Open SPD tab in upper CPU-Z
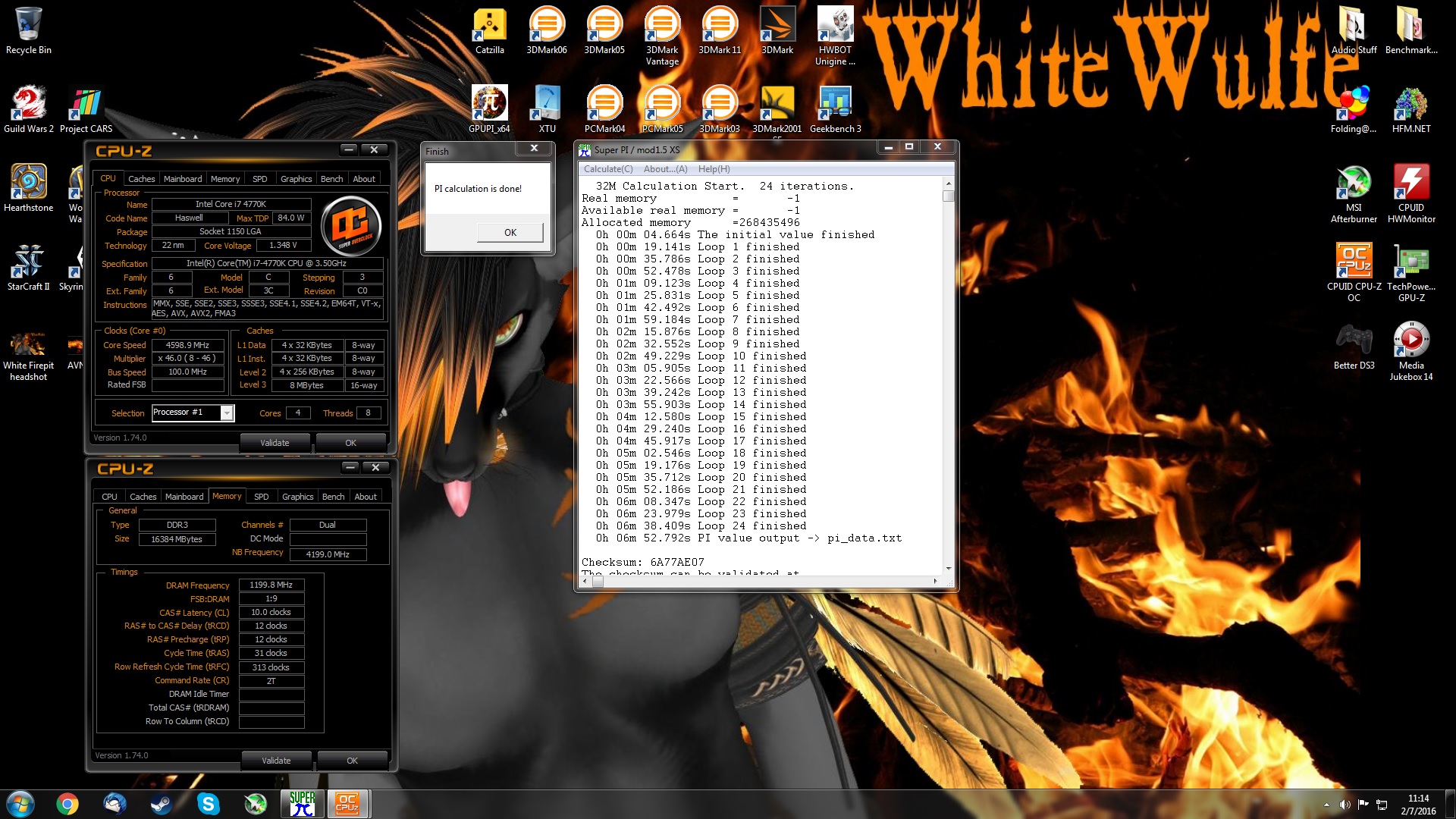Viewport: 1456px width, 819px height. pos(260,179)
